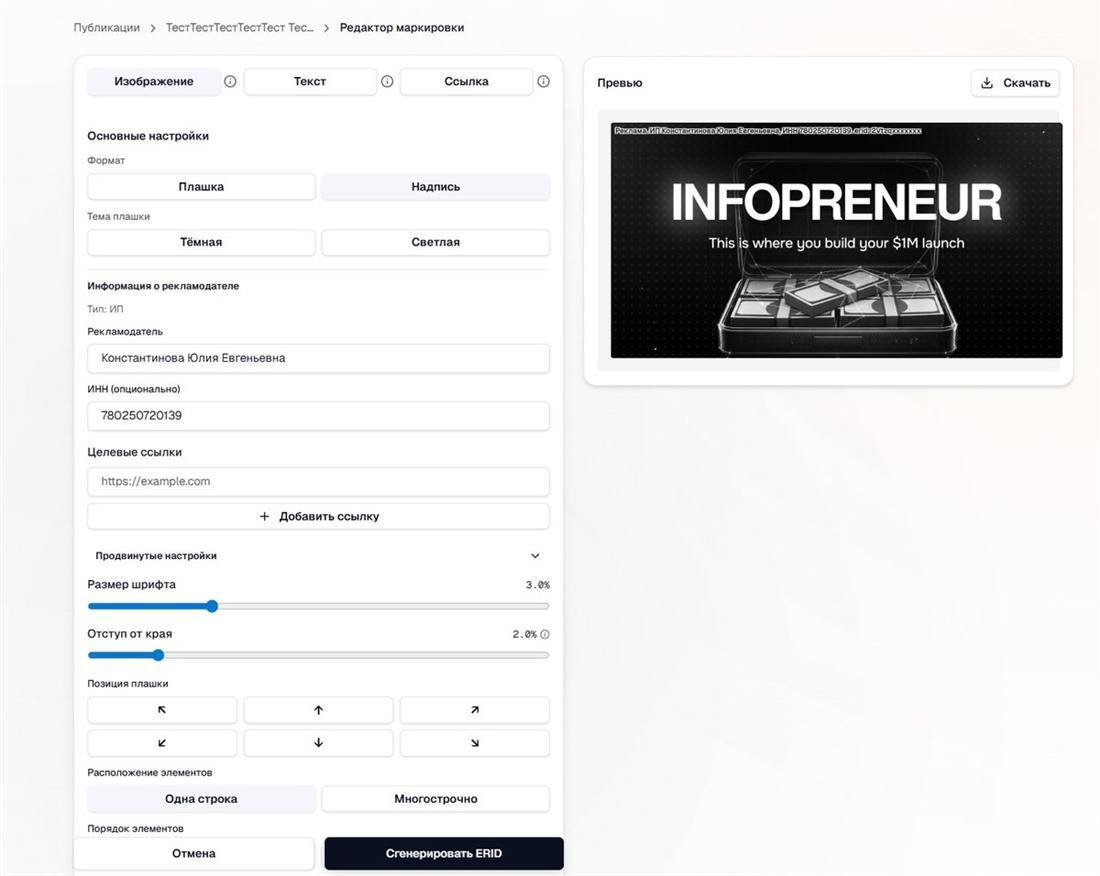Click info icon next to Изображение tab
Image resolution: width=1100 pixels, height=876 pixels.
[x=230, y=81]
